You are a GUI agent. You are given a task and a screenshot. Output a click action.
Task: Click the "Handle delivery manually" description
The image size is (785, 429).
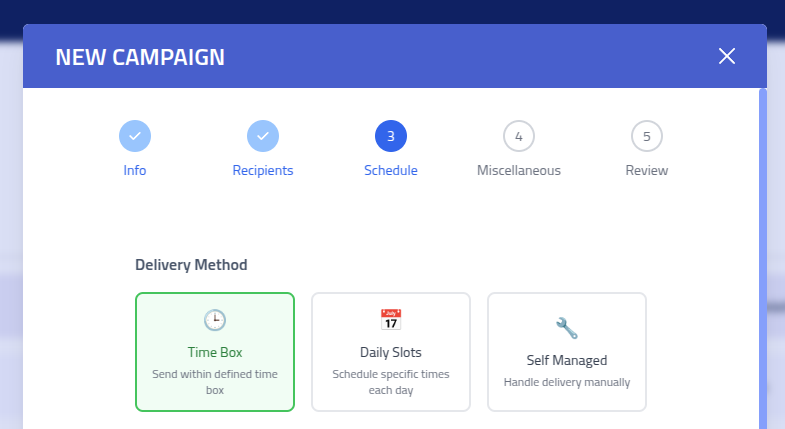click(x=567, y=382)
